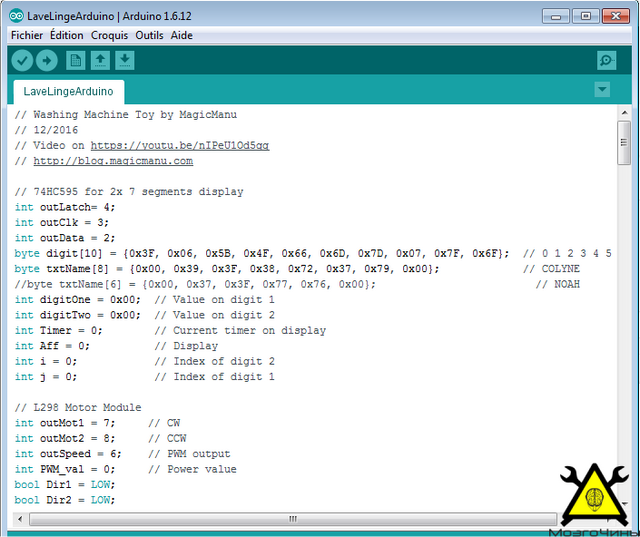Open the Croquis menu

(109, 36)
